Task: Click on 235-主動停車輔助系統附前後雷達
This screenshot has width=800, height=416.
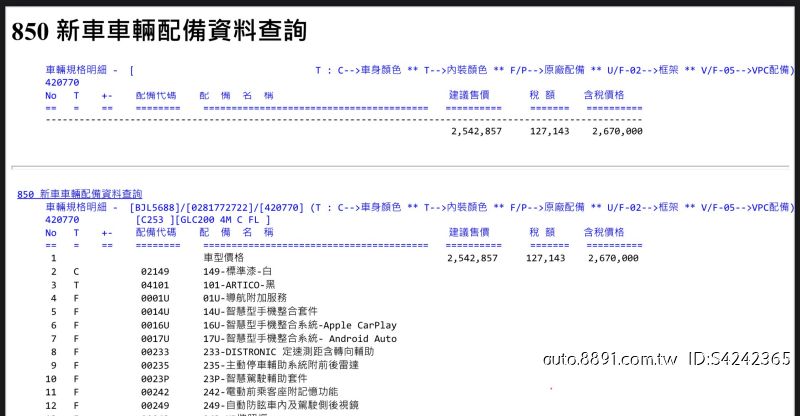Action: [x=281, y=365]
